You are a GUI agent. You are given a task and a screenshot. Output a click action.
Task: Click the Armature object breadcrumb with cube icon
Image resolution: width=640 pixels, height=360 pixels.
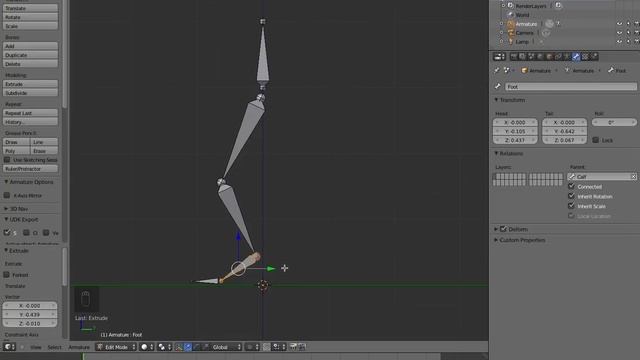(x=536, y=70)
